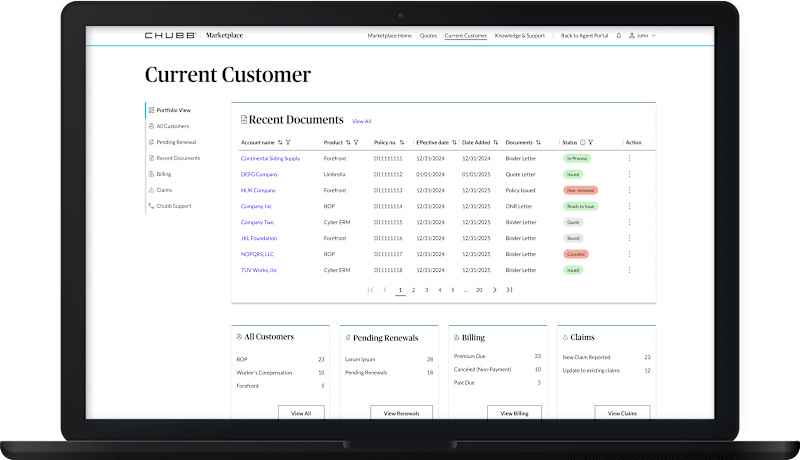Open JKL Foundation account link
The height and width of the screenshot is (460, 800).
(259, 238)
